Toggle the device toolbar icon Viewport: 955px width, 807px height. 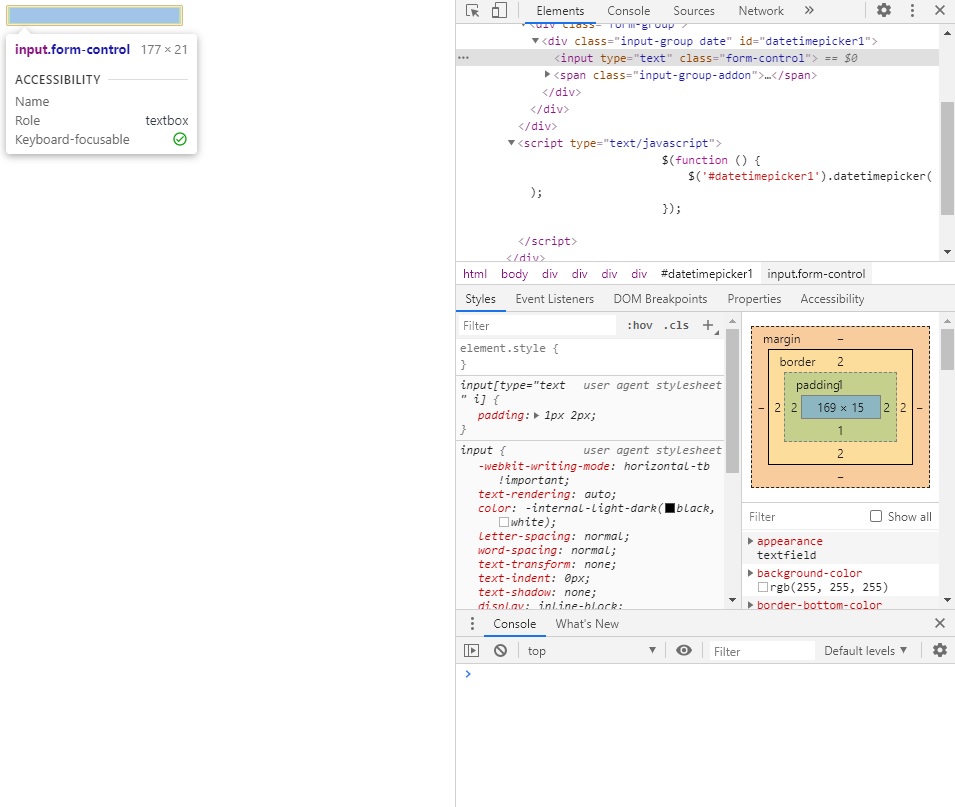(x=499, y=10)
